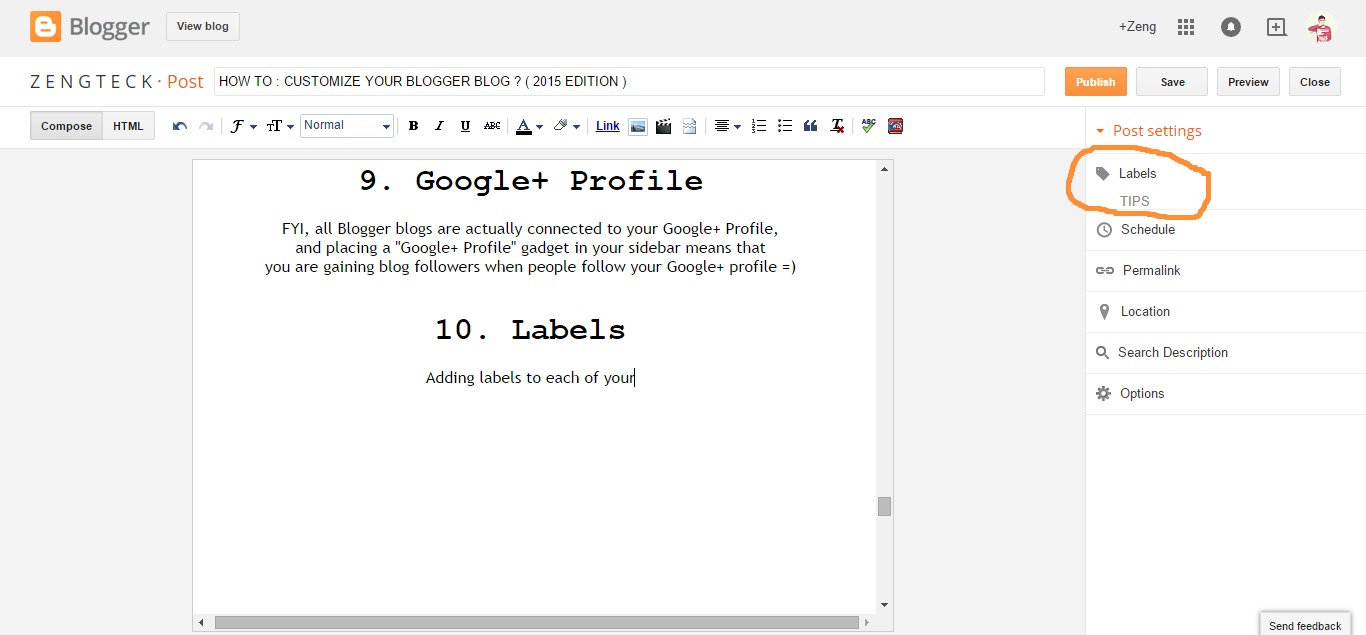Image resolution: width=1366 pixels, height=635 pixels.
Task: Toggle strikethrough formatting
Action: tap(492, 126)
